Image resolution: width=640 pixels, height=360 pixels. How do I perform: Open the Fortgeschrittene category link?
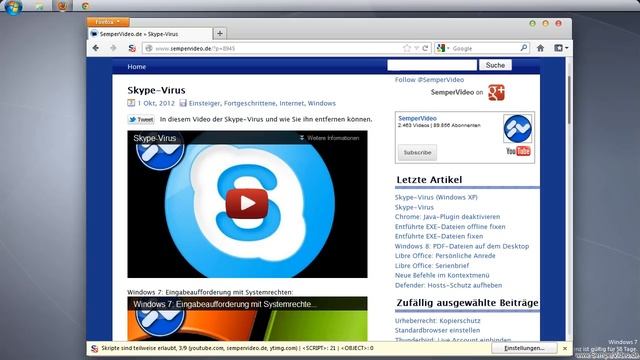(250, 103)
